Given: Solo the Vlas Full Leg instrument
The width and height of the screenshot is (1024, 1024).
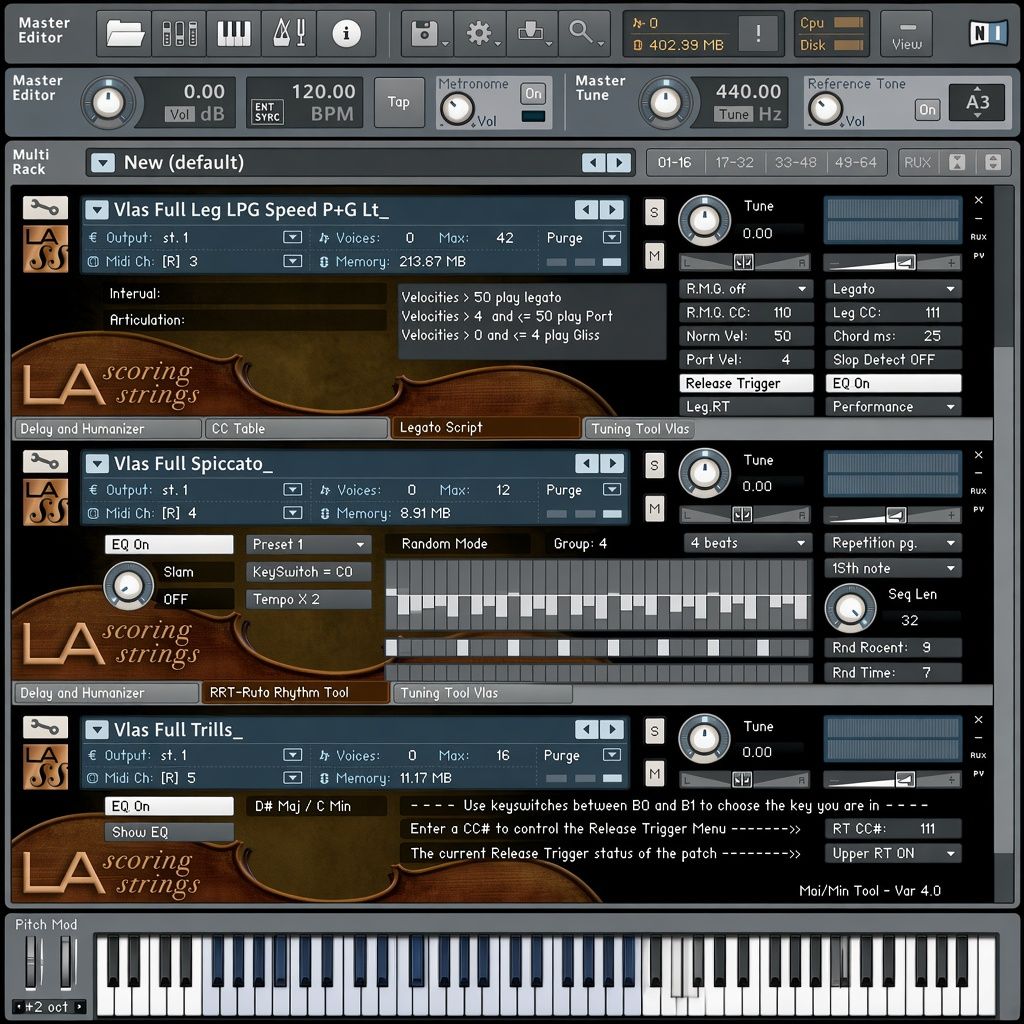Looking at the screenshot, I should (654, 212).
